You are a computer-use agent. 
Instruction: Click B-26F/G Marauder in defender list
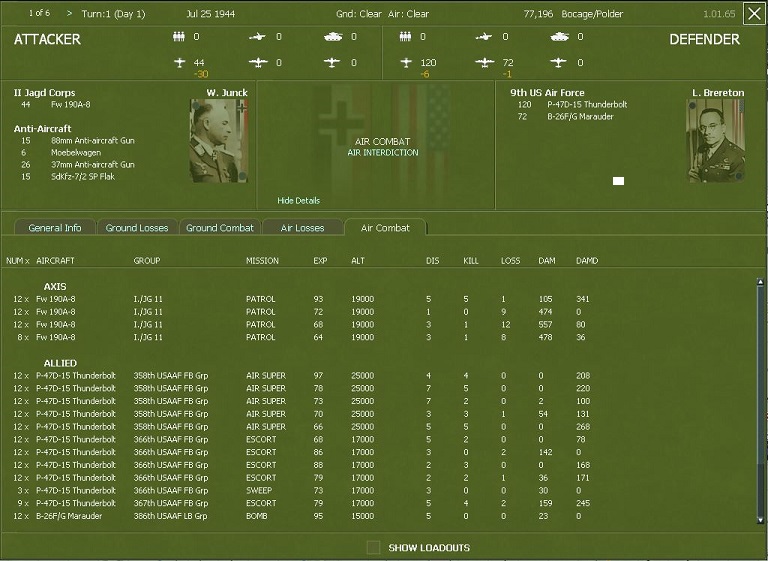pyautogui.click(x=580, y=117)
